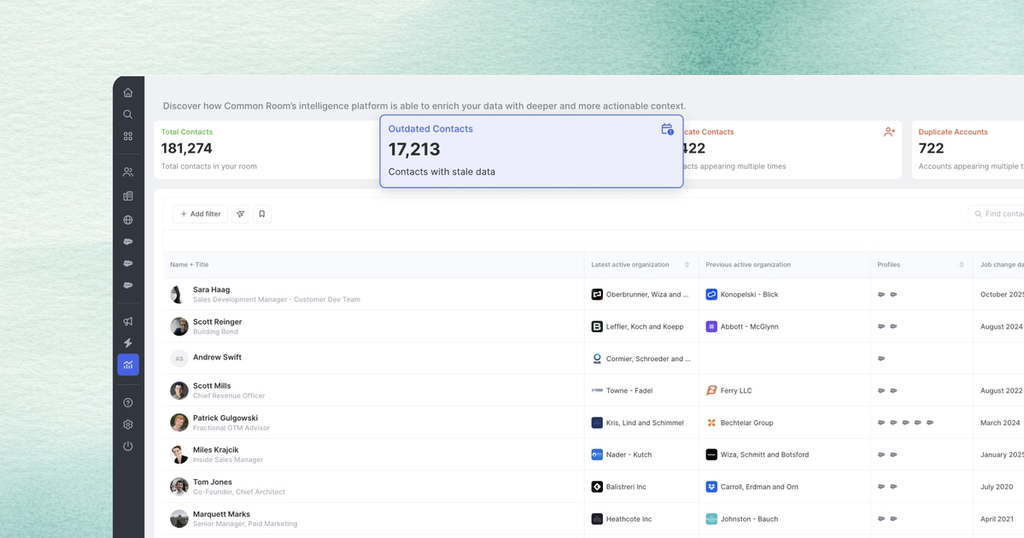Click the Konopelski - Blick company logo
The height and width of the screenshot is (538, 1024).
pos(711,294)
